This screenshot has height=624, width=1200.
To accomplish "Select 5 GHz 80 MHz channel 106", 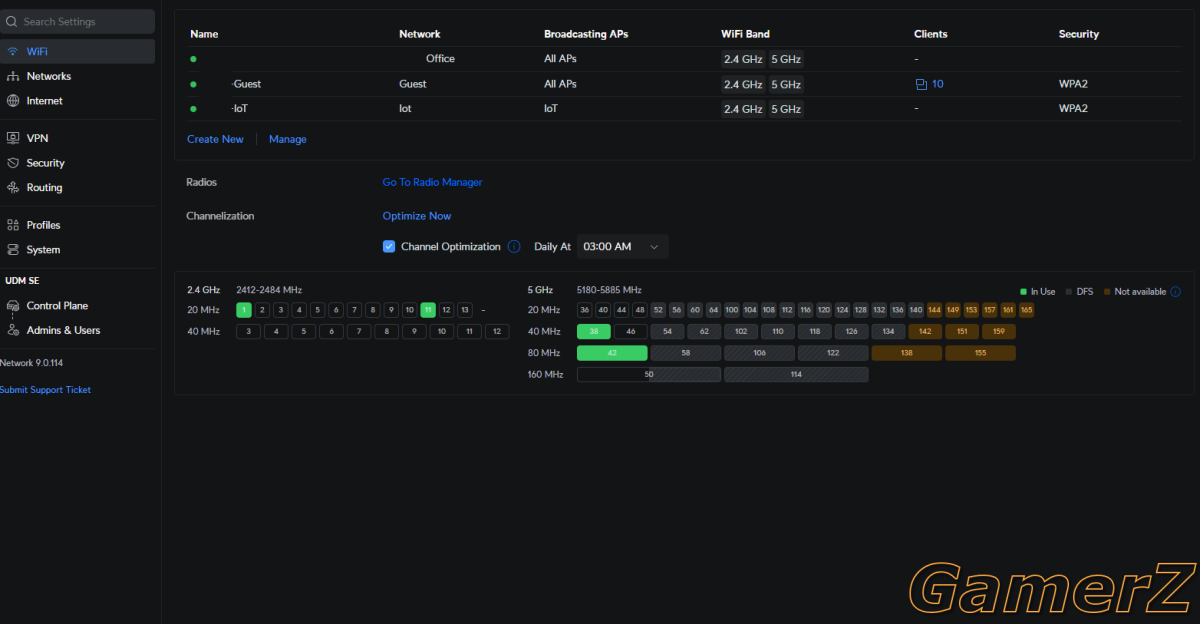I will (759, 353).
